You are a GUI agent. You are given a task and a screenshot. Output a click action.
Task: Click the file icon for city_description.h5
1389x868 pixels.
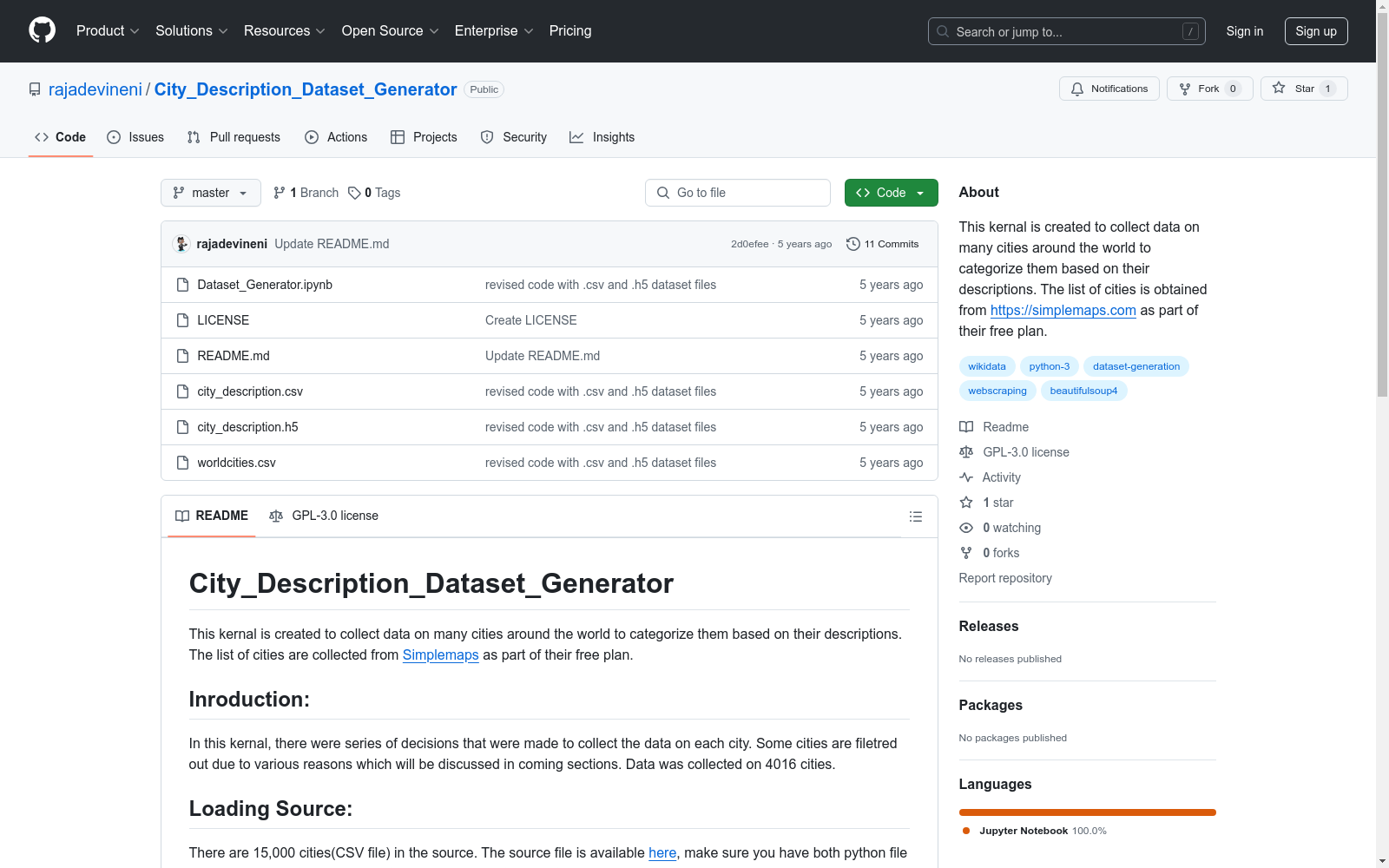(182, 427)
